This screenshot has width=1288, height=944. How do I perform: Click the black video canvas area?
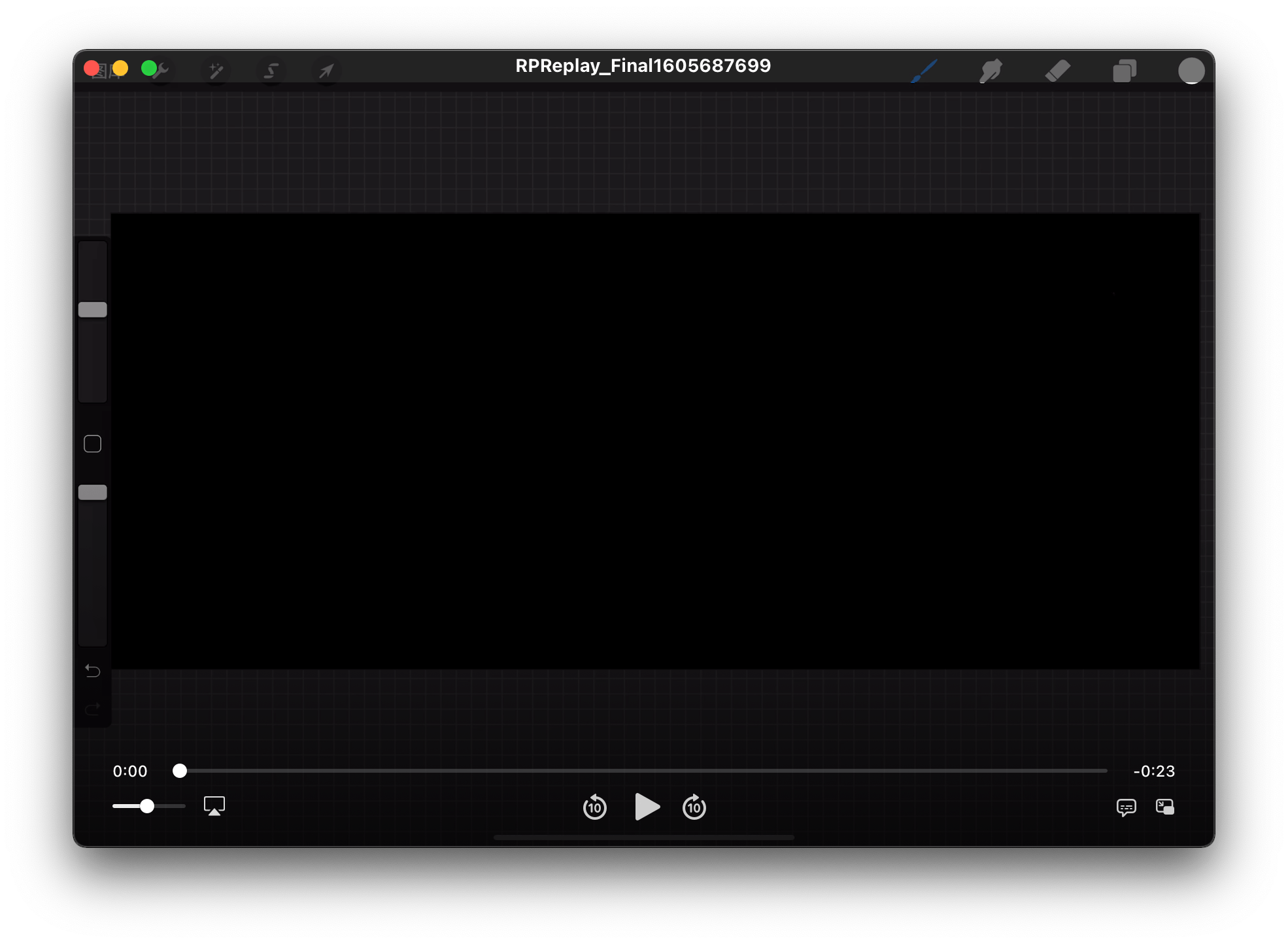(x=655, y=441)
